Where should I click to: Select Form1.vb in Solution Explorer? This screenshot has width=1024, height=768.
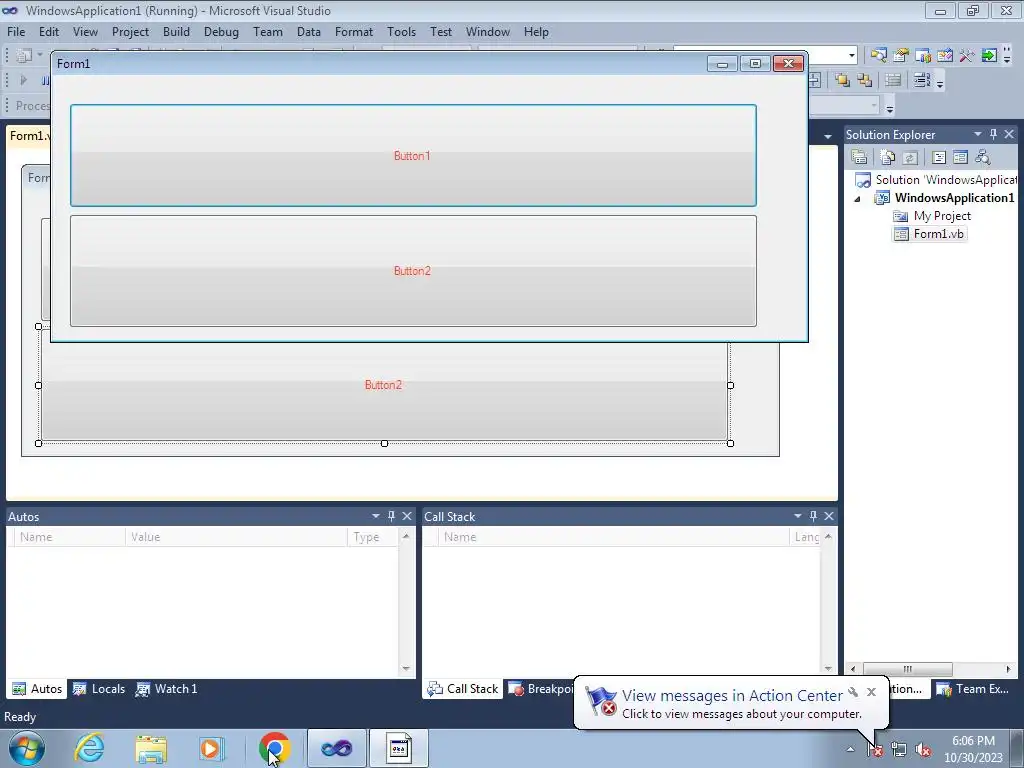(x=938, y=234)
